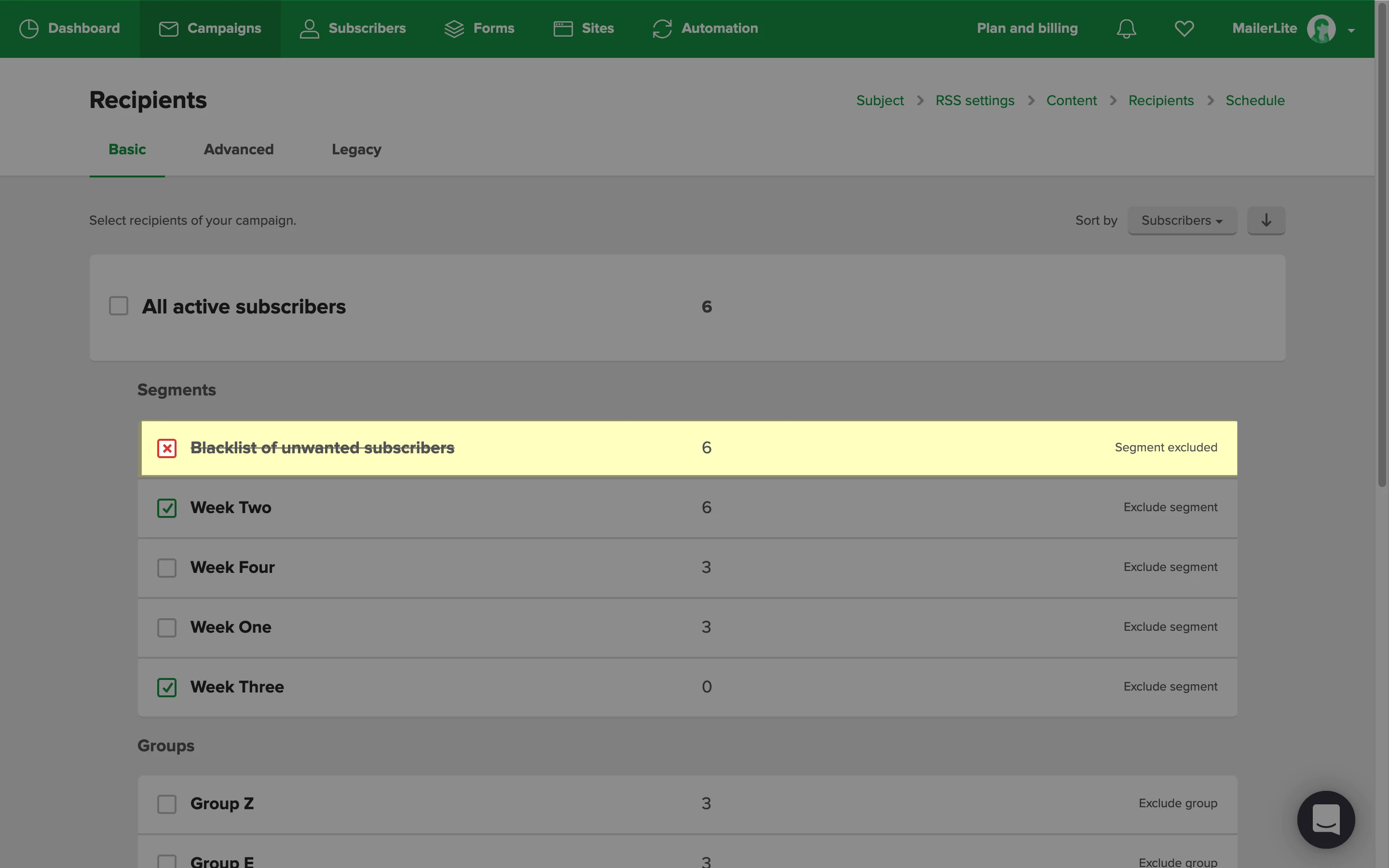1389x868 pixels.
Task: Reverse sort order with arrow button
Action: click(1266, 220)
